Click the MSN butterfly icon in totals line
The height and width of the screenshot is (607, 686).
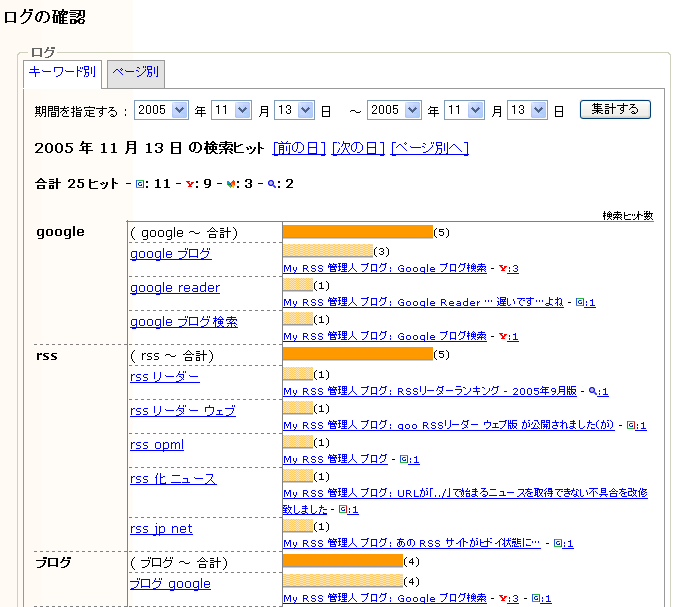[x=231, y=184]
